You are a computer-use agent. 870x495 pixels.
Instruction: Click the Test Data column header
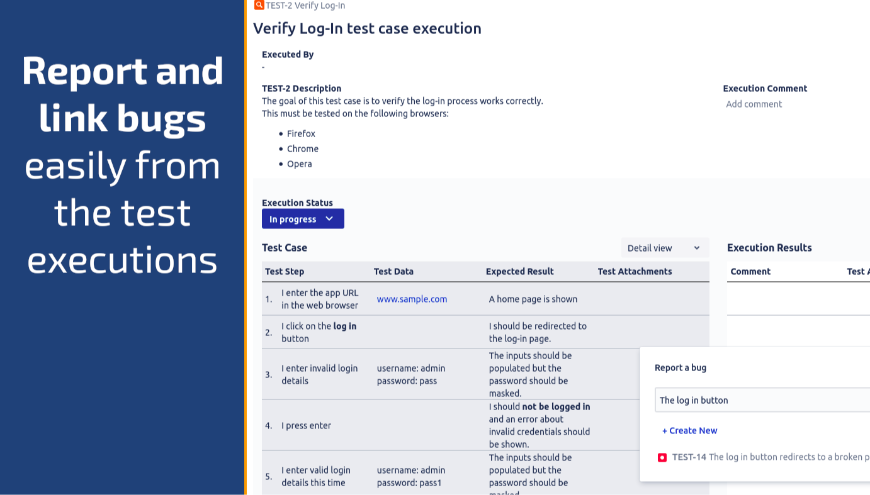click(x=393, y=271)
